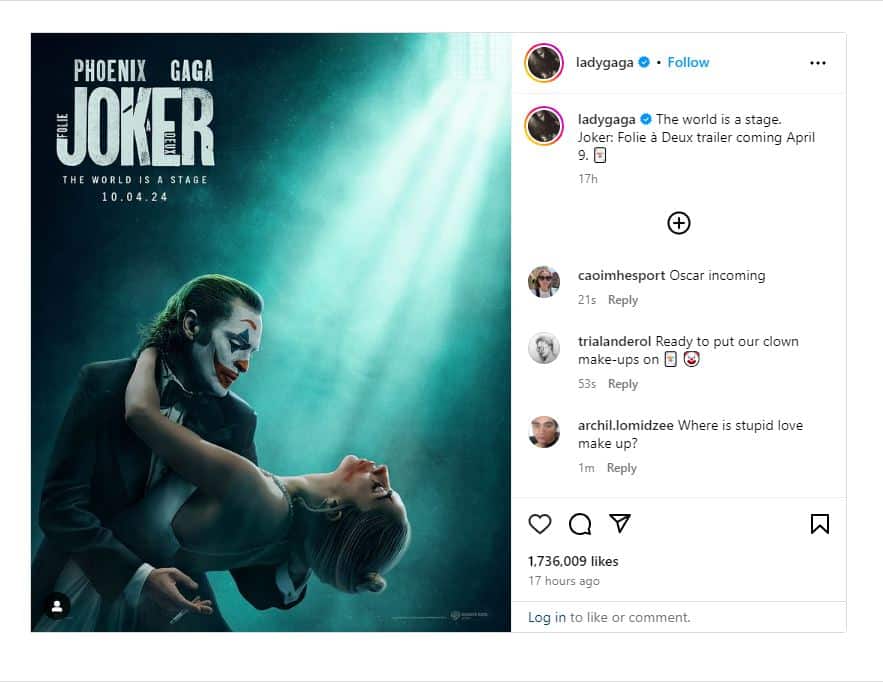Open the ladygaga username in the header
Viewport: 883px width, 682px height.
[x=604, y=62]
